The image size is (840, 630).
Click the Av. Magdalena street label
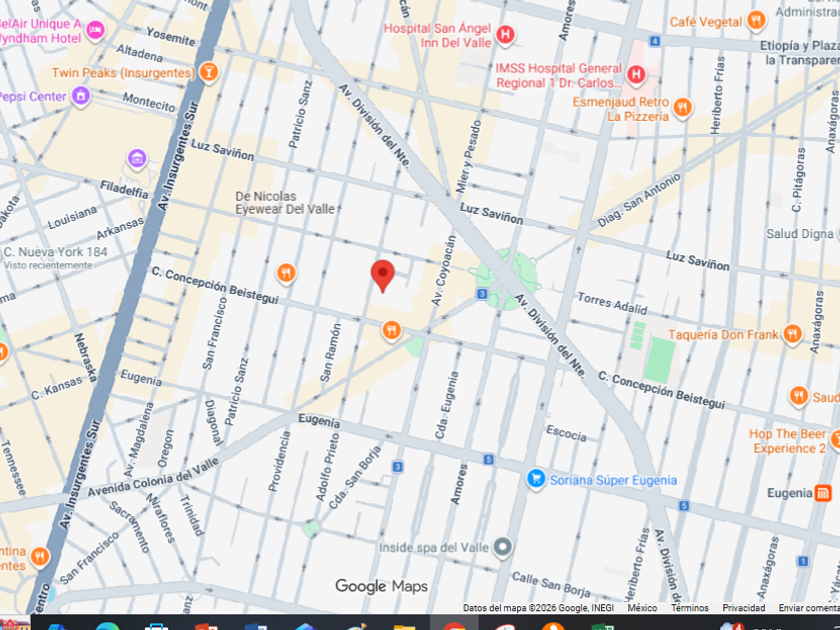(138, 439)
